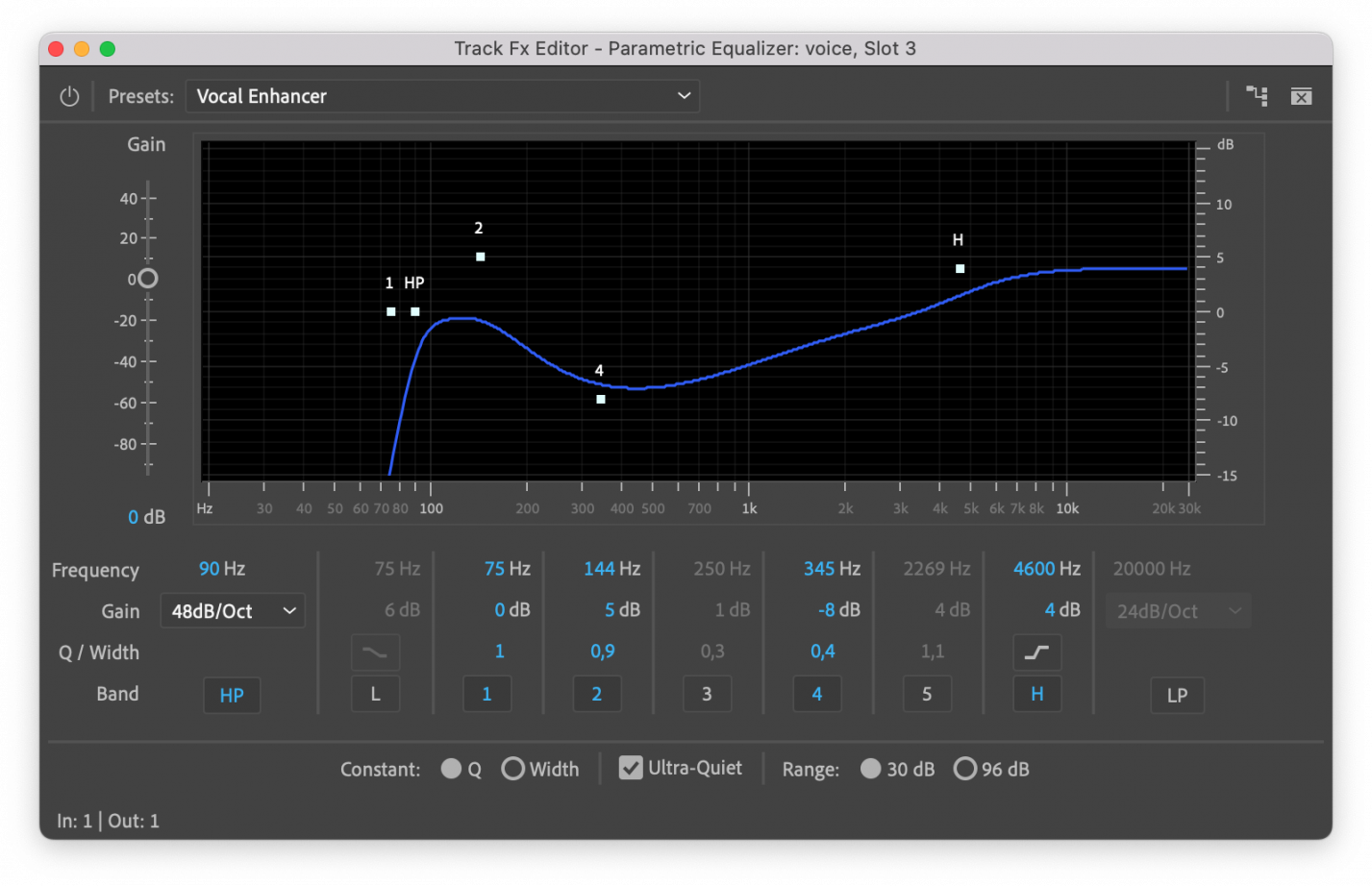Select EQ control point 2 on graph

481,257
